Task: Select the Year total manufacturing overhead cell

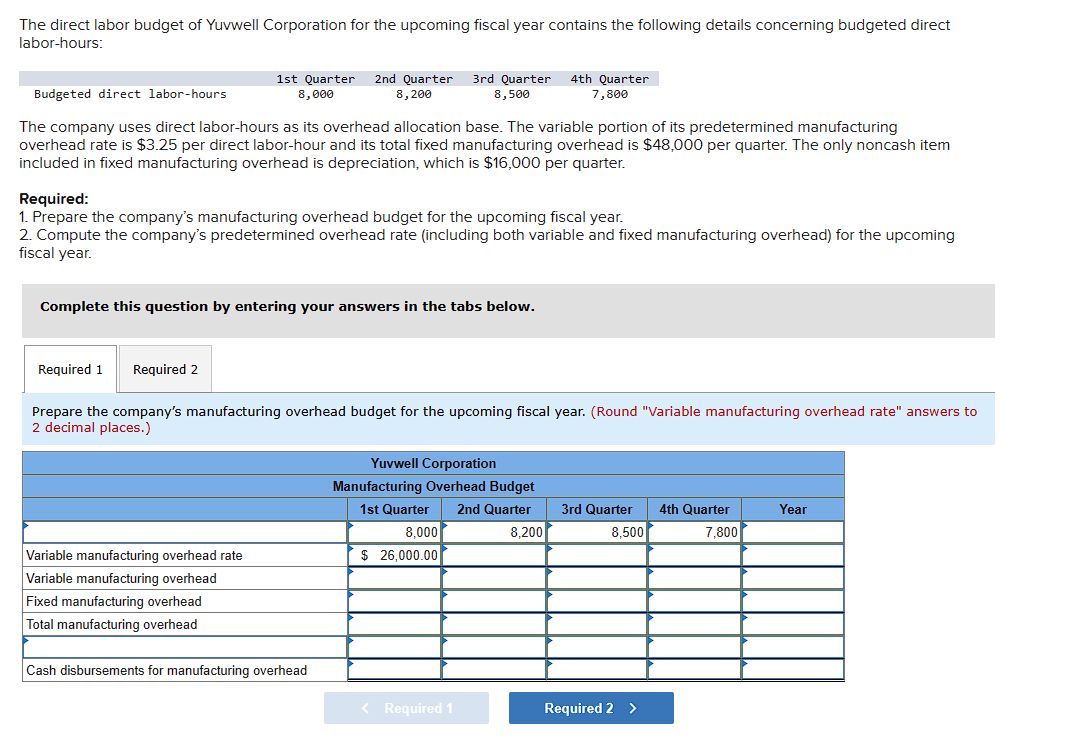Action: (792, 624)
